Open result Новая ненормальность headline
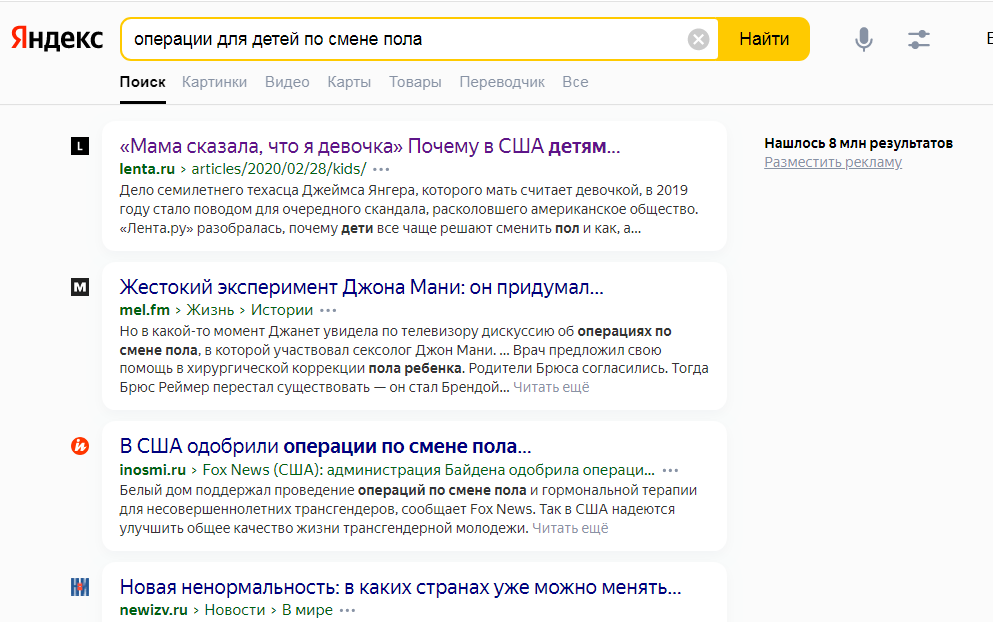Viewport: 993px width, 622px height. (400, 587)
